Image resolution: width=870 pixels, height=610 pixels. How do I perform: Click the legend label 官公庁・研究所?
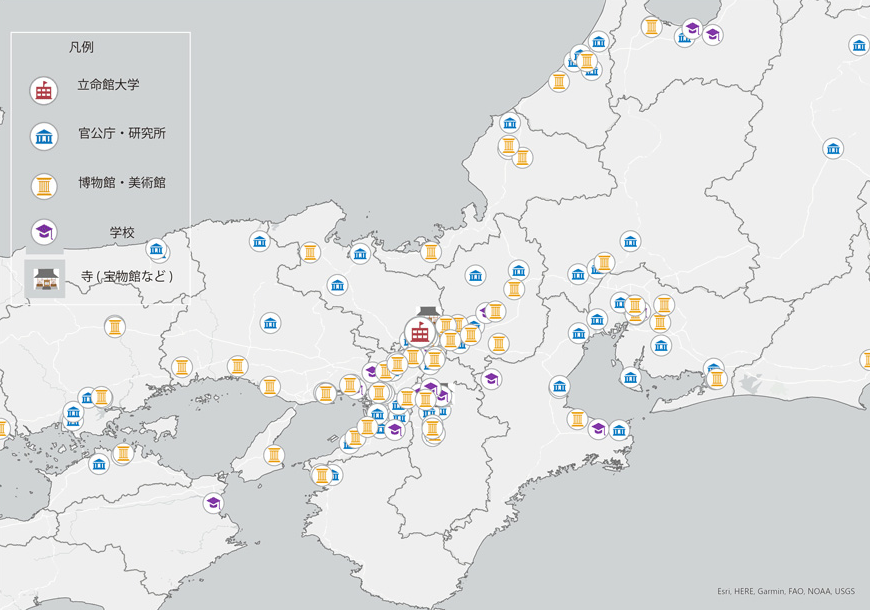pyautogui.click(x=122, y=133)
